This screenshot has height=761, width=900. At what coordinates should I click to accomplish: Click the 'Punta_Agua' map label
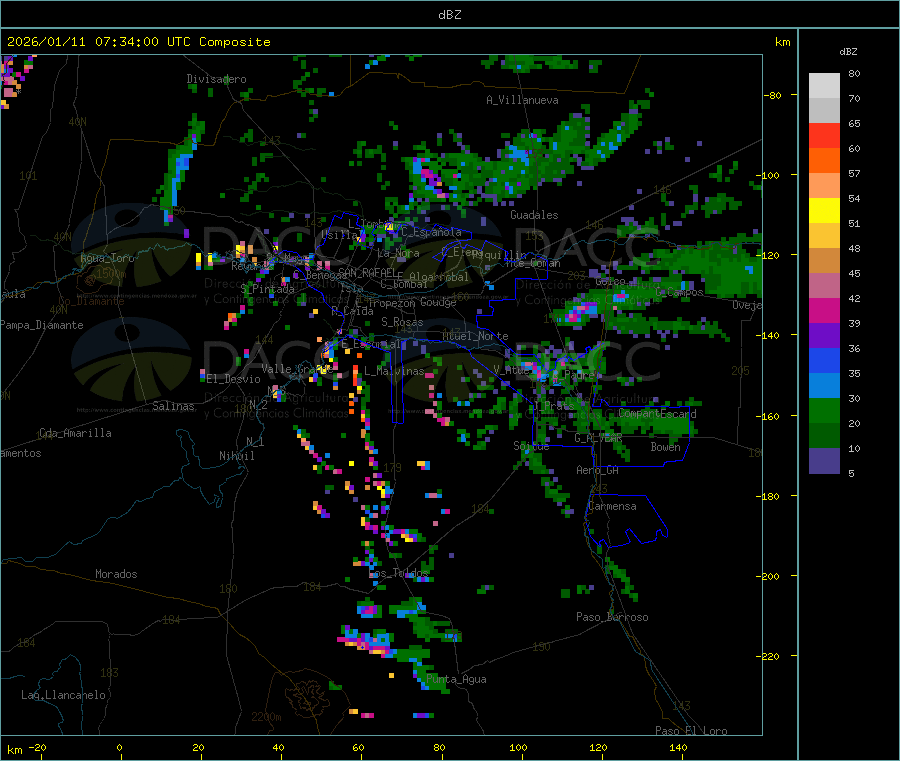pos(456,679)
